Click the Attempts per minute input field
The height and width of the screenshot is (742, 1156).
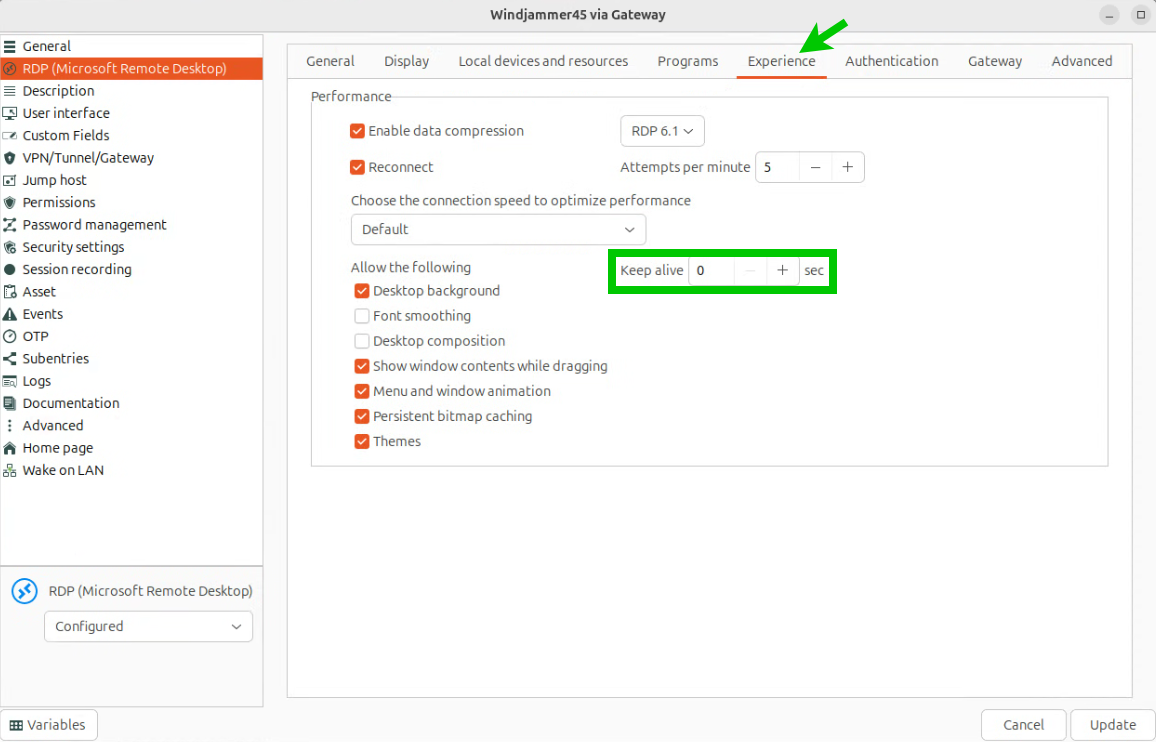coord(777,167)
